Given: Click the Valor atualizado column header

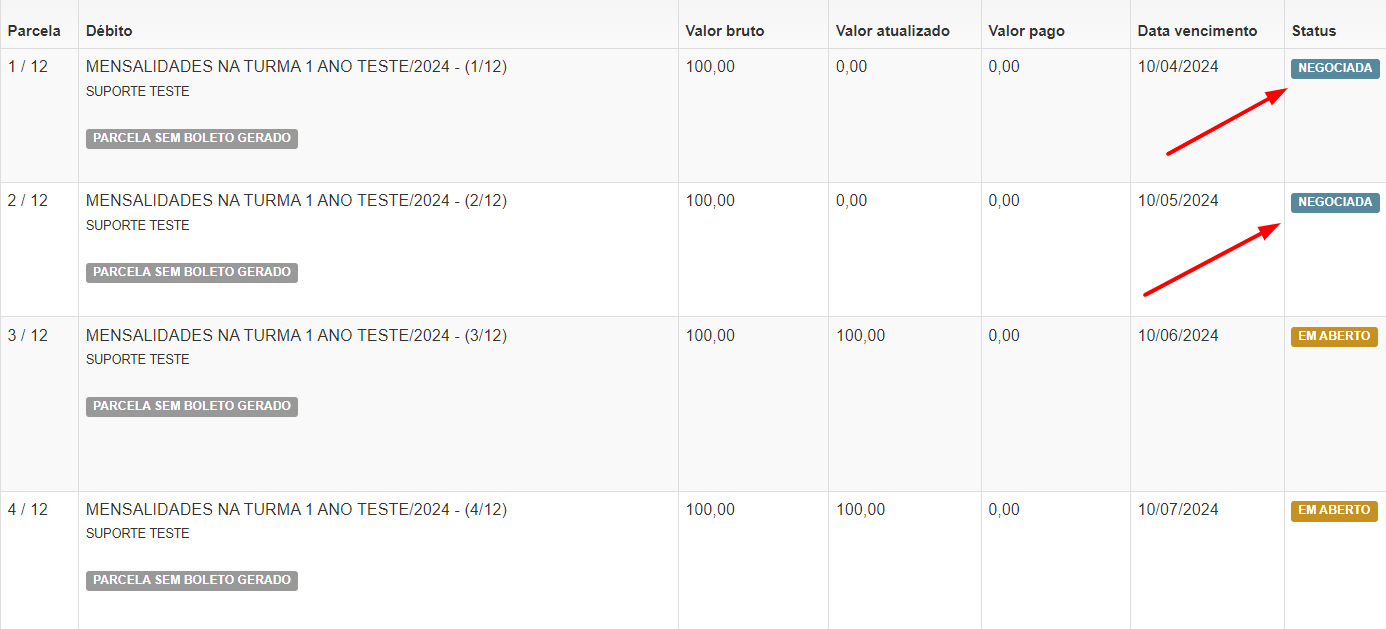Looking at the screenshot, I should click(x=893, y=31).
